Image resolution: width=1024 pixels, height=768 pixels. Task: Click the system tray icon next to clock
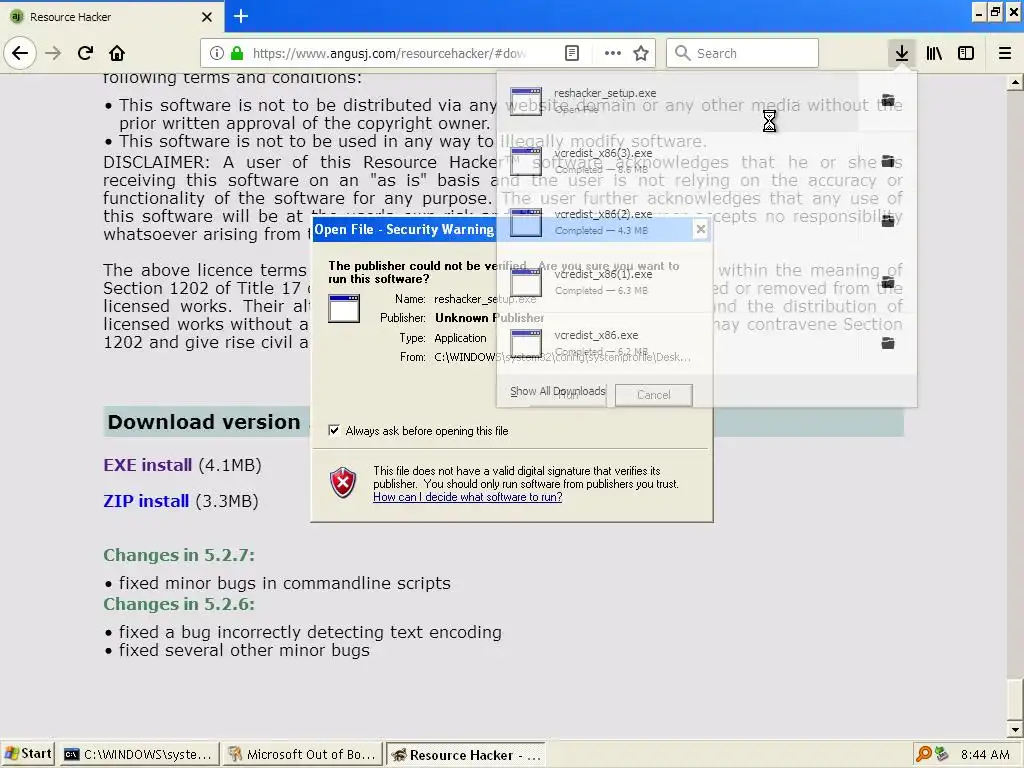(x=941, y=754)
